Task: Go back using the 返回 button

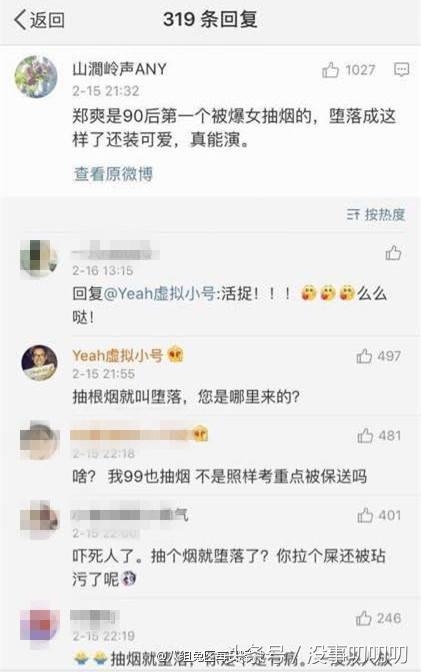Action: tap(39, 20)
